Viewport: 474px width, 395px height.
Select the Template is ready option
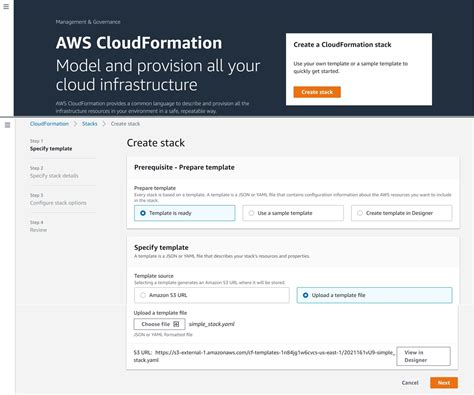[x=185, y=213]
